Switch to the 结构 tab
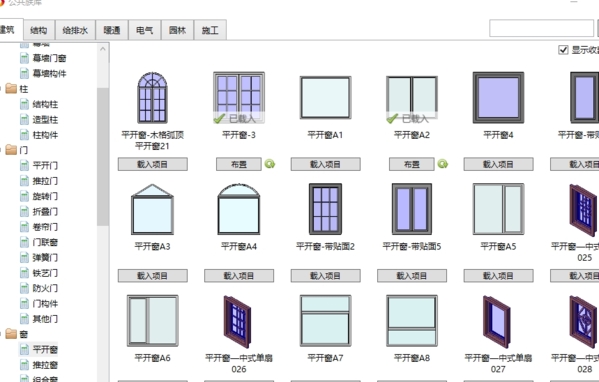Screen dimensions: 599x382 click(39, 30)
